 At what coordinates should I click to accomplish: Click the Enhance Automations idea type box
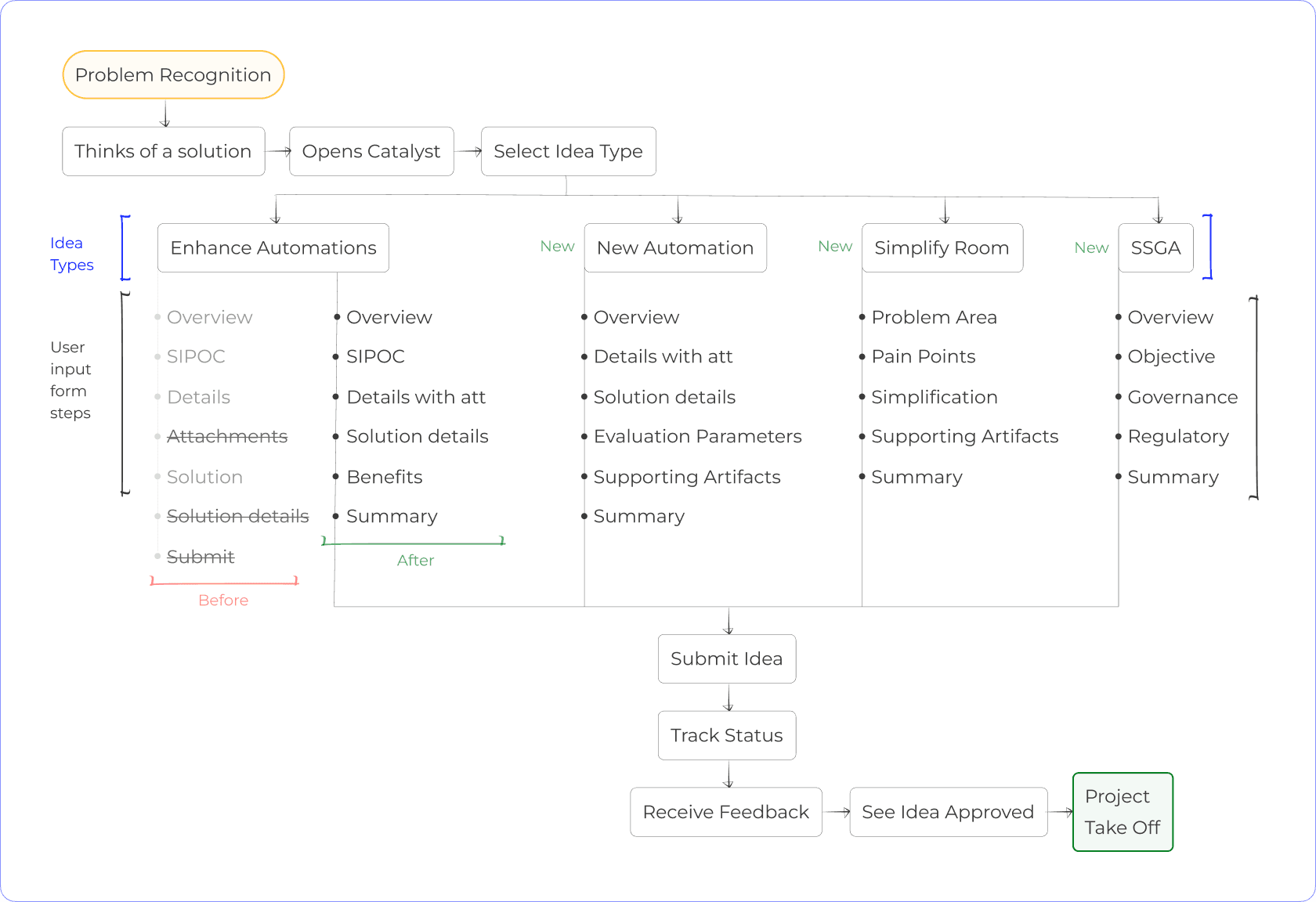[273, 248]
